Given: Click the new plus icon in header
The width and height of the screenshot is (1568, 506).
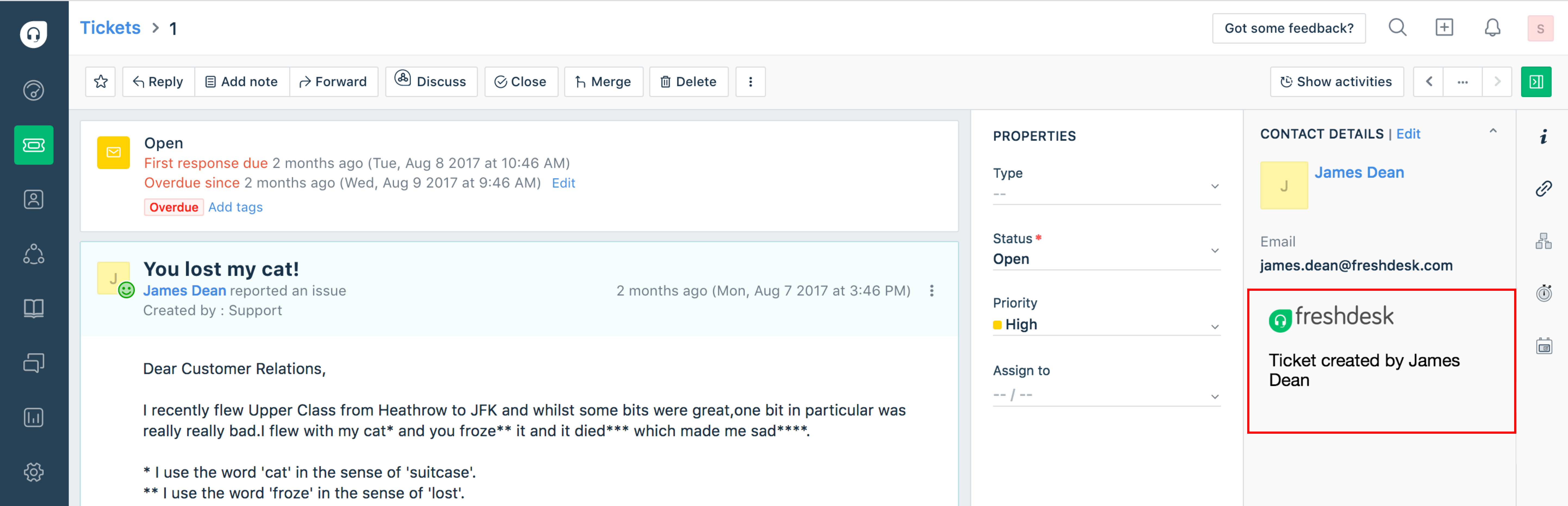Looking at the screenshot, I should pos(1444,27).
